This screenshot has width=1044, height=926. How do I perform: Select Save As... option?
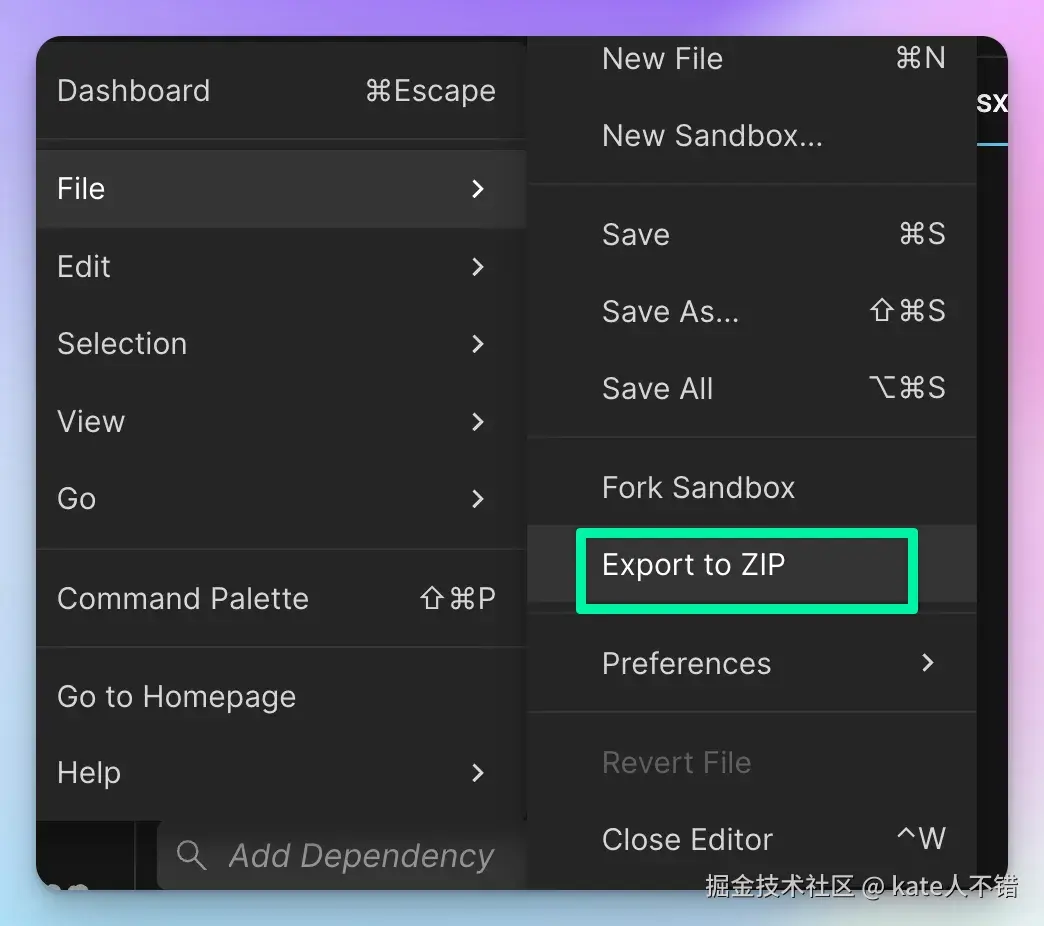[x=752, y=312]
